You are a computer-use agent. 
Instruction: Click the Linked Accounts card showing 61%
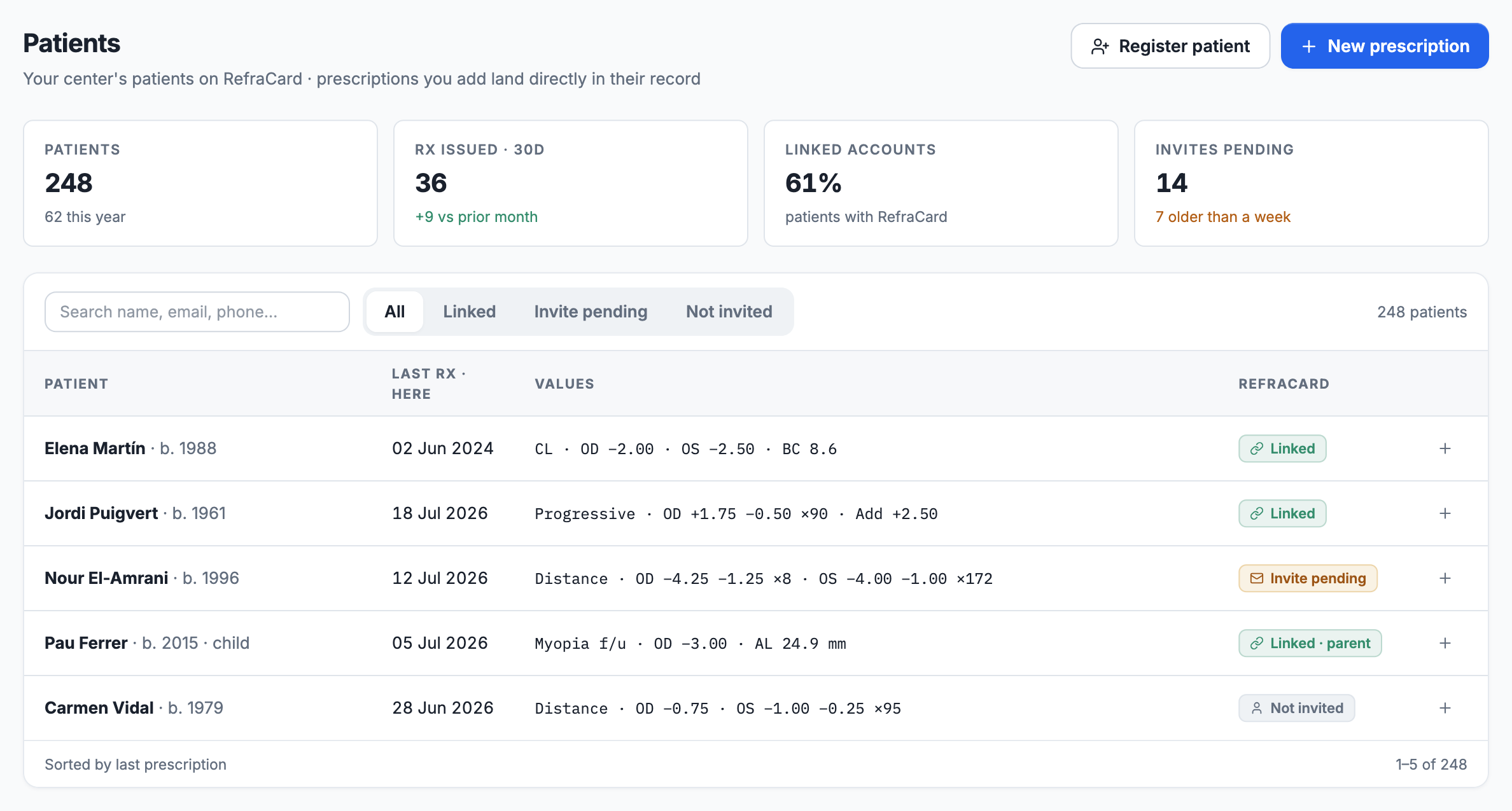pos(941,183)
